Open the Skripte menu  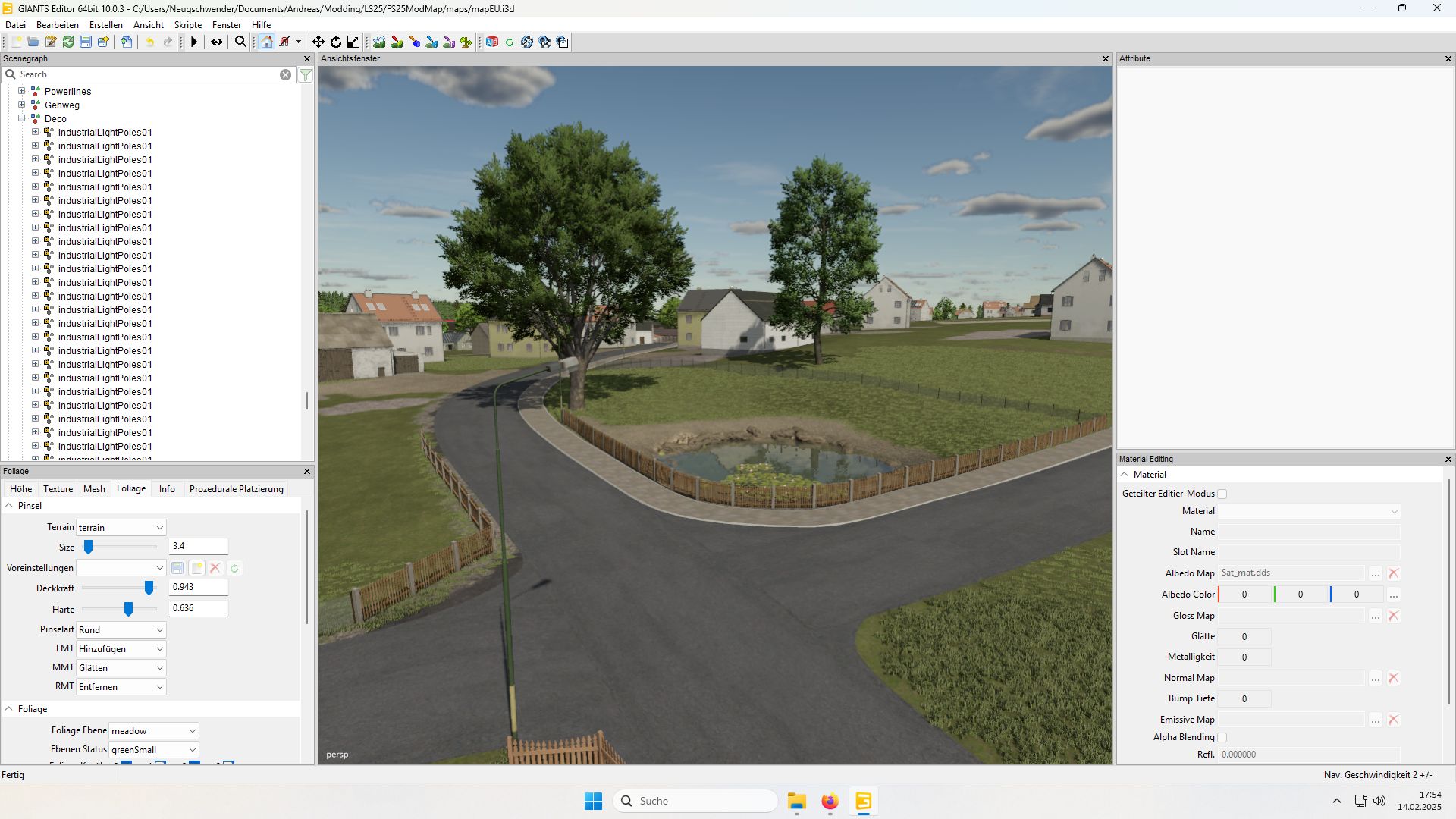pos(188,24)
